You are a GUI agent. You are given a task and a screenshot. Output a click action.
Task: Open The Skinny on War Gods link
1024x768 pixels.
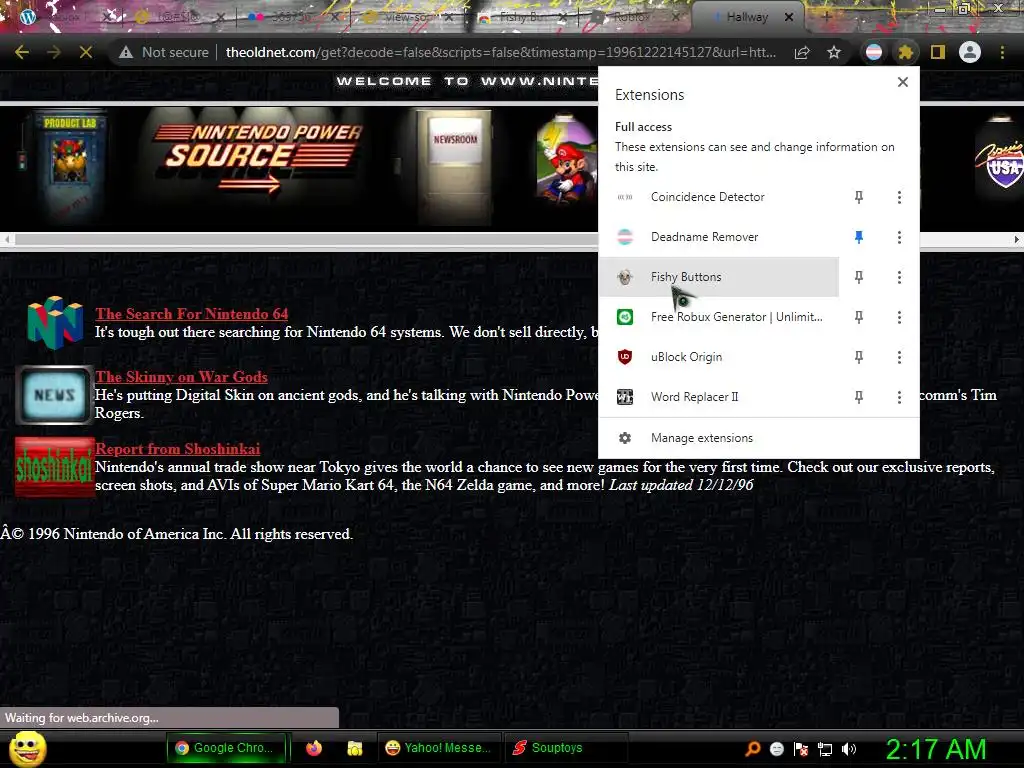[x=182, y=377]
